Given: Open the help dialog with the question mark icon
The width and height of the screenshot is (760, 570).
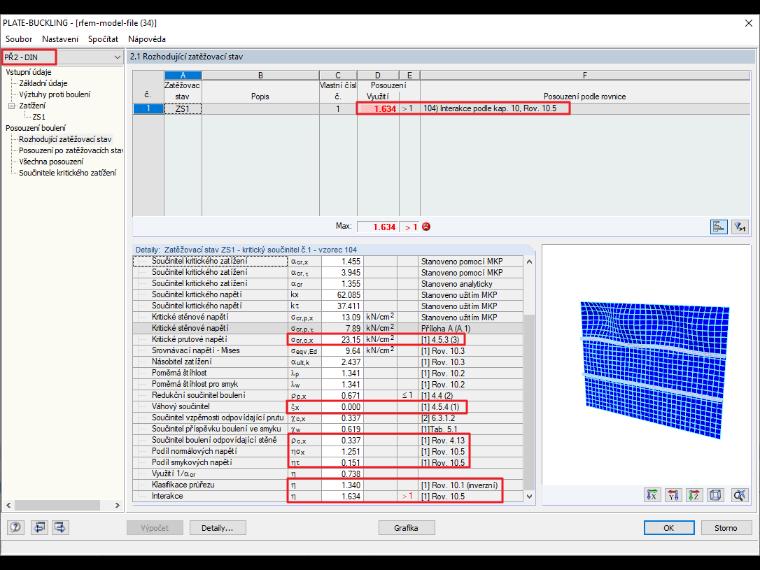Looking at the screenshot, I should pos(16,527).
